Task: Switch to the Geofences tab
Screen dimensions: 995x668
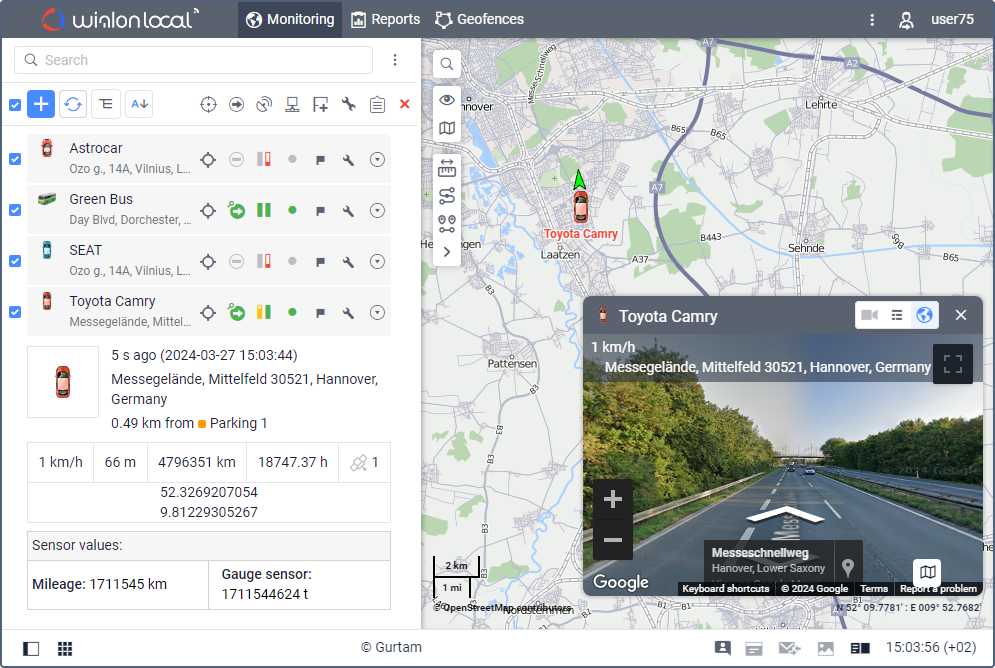Action: point(479,19)
